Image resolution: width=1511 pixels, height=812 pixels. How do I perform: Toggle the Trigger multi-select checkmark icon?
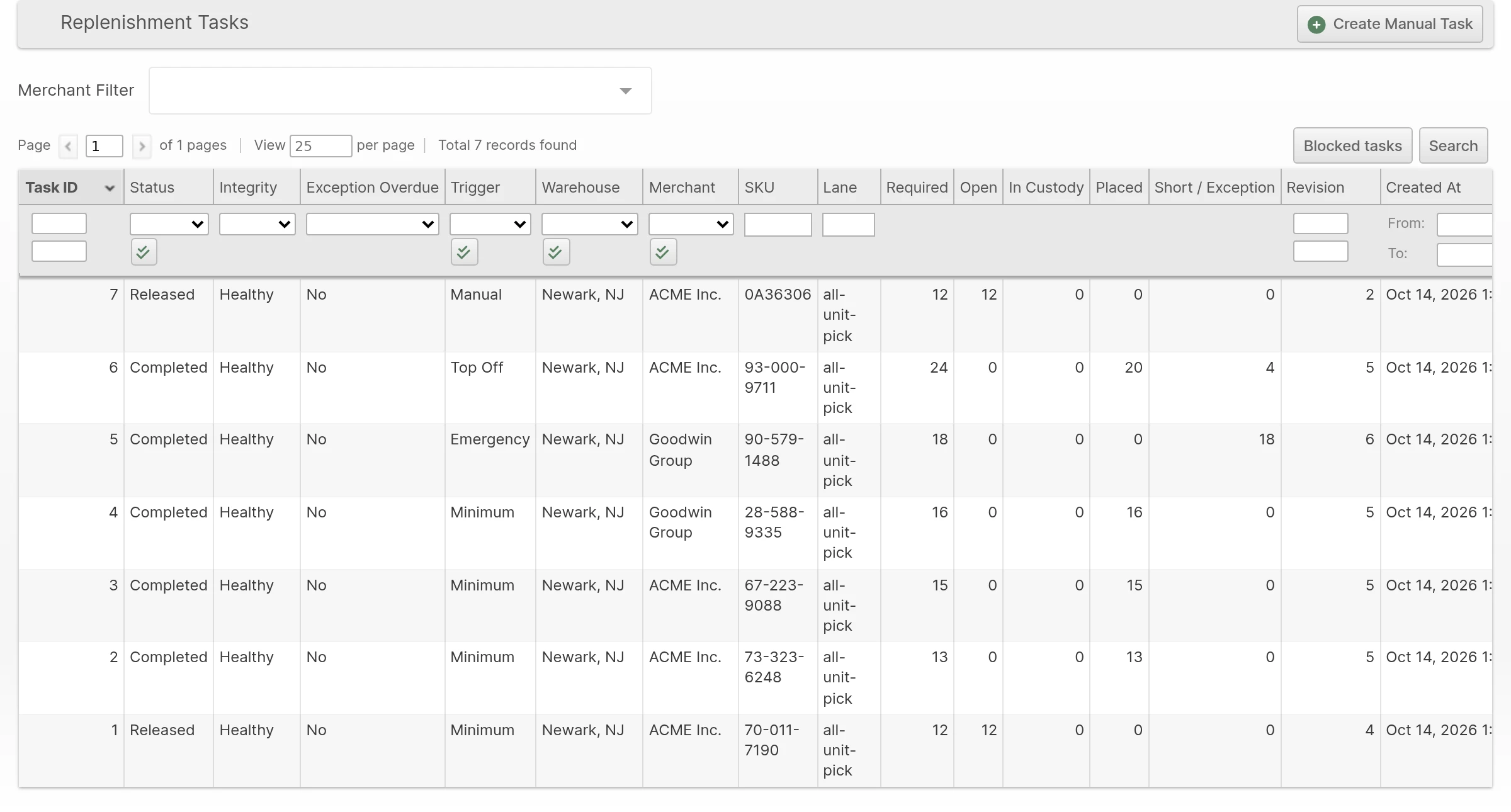[x=464, y=252]
